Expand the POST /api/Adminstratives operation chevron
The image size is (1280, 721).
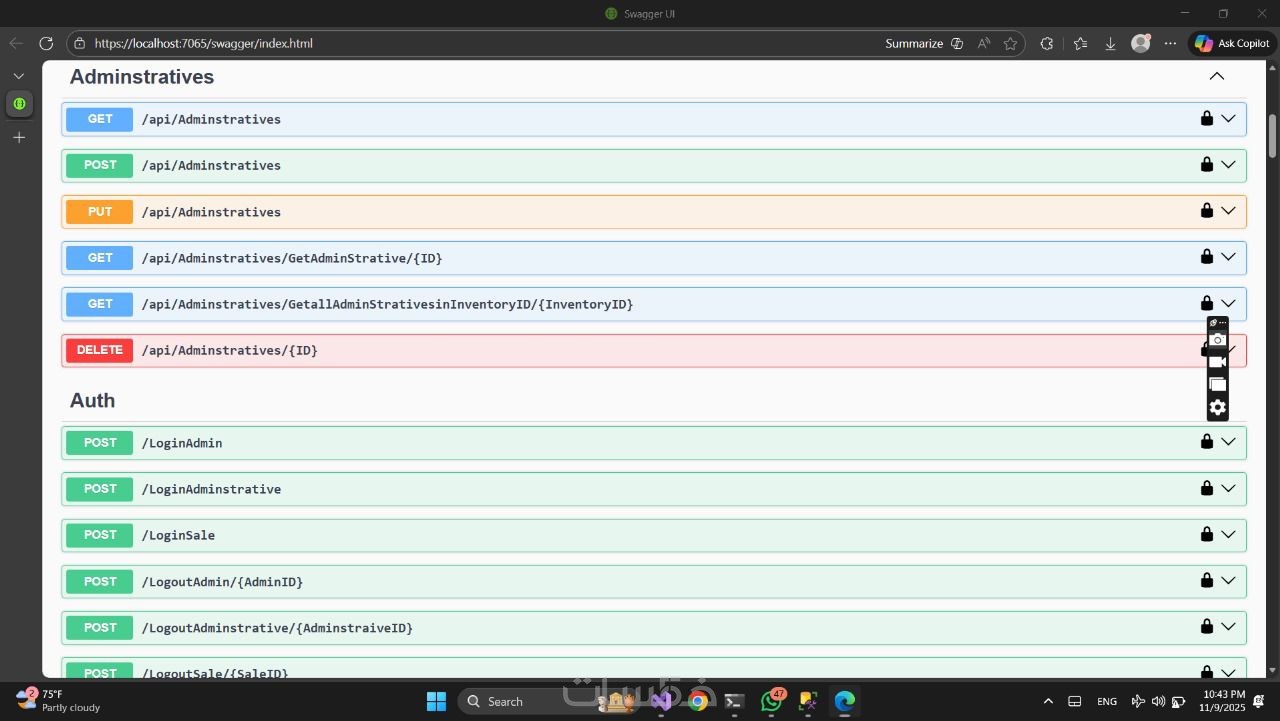click(x=1229, y=164)
